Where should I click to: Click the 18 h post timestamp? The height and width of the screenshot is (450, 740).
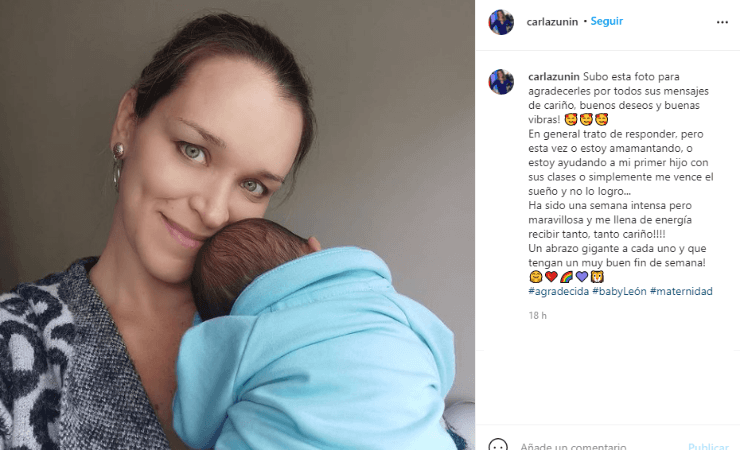(538, 316)
